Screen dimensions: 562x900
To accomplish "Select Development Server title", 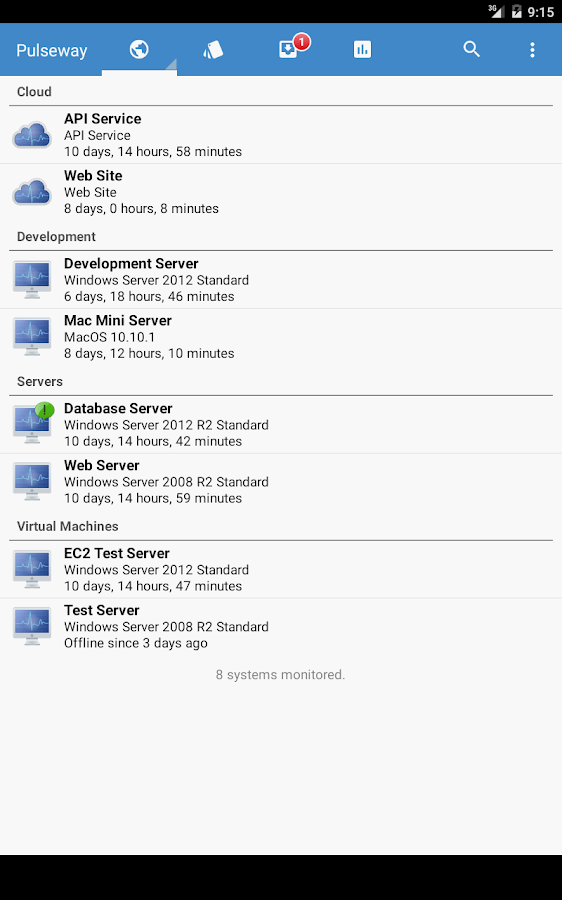I will (131, 263).
